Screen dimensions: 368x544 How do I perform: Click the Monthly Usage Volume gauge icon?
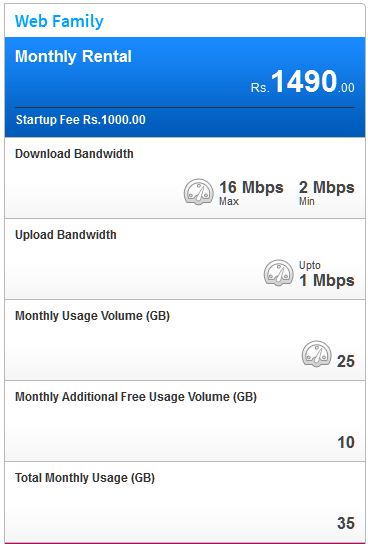pyautogui.click(x=316, y=354)
